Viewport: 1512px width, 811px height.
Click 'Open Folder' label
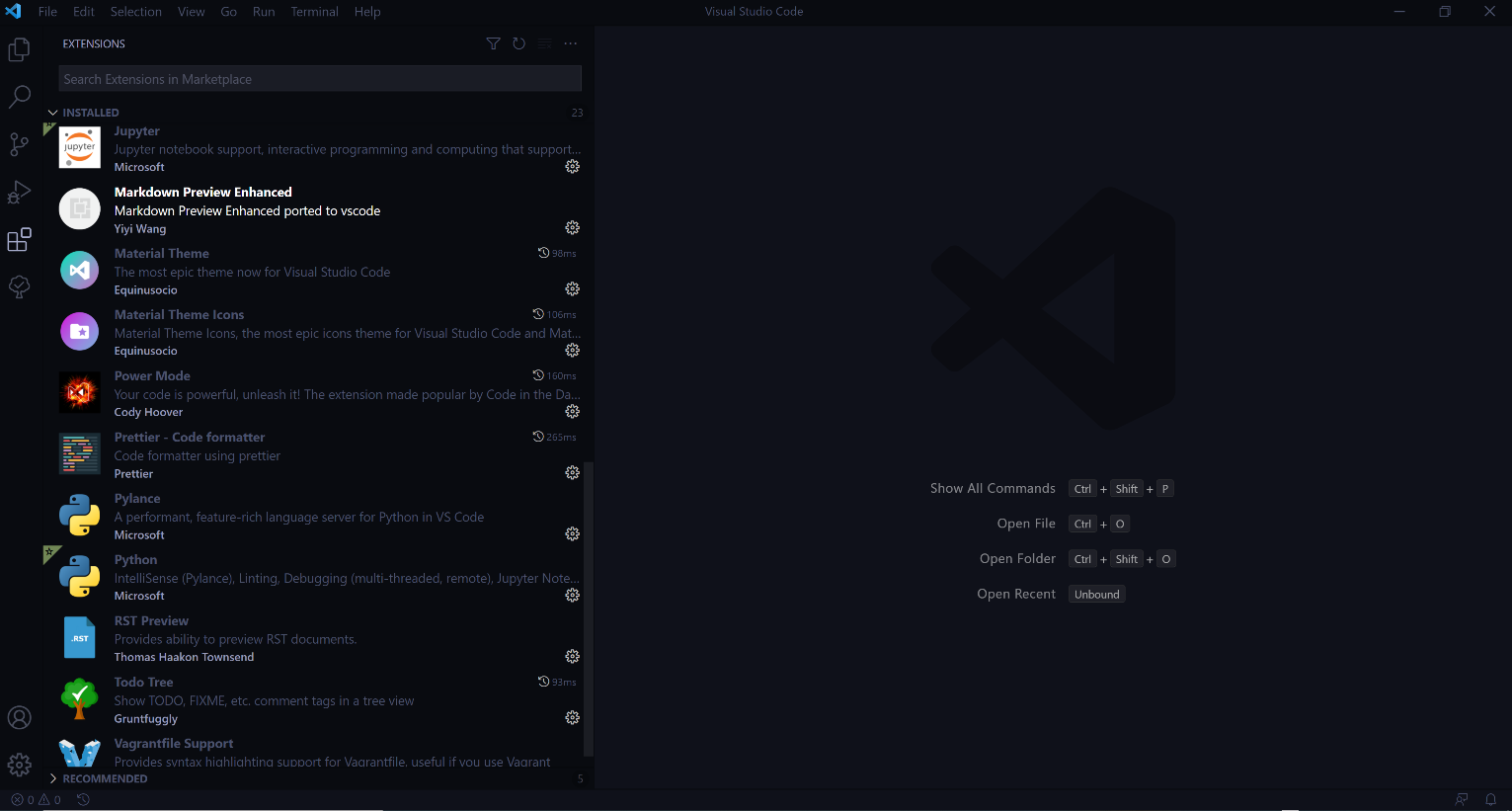click(1017, 559)
